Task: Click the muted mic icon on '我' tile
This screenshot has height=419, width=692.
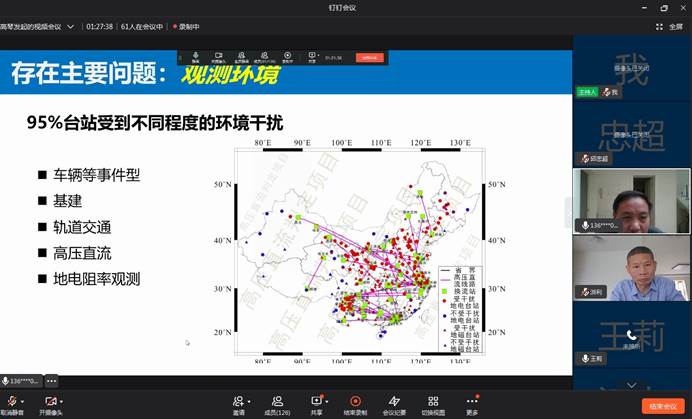Action: pos(608,92)
